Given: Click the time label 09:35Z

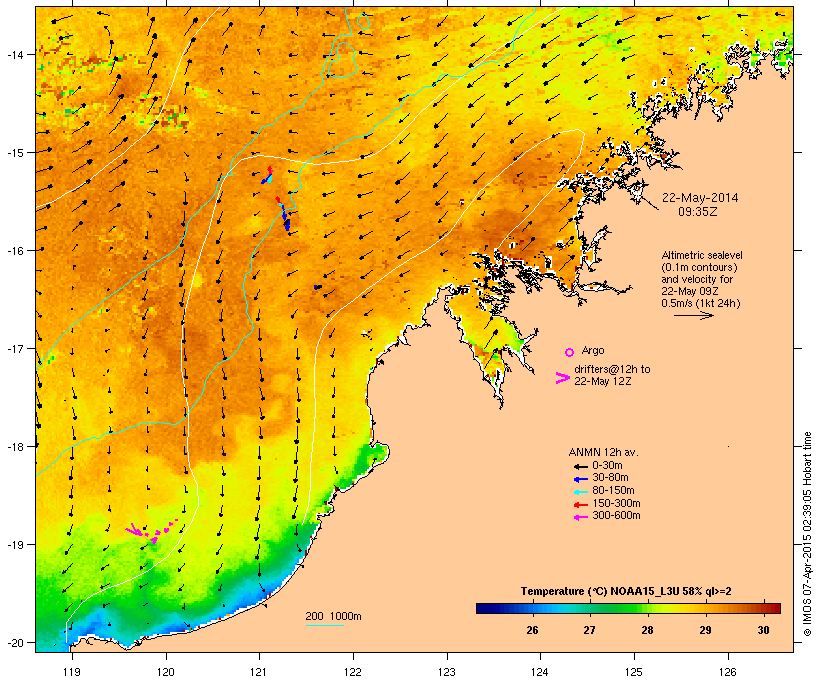Looking at the screenshot, I should point(698,211).
